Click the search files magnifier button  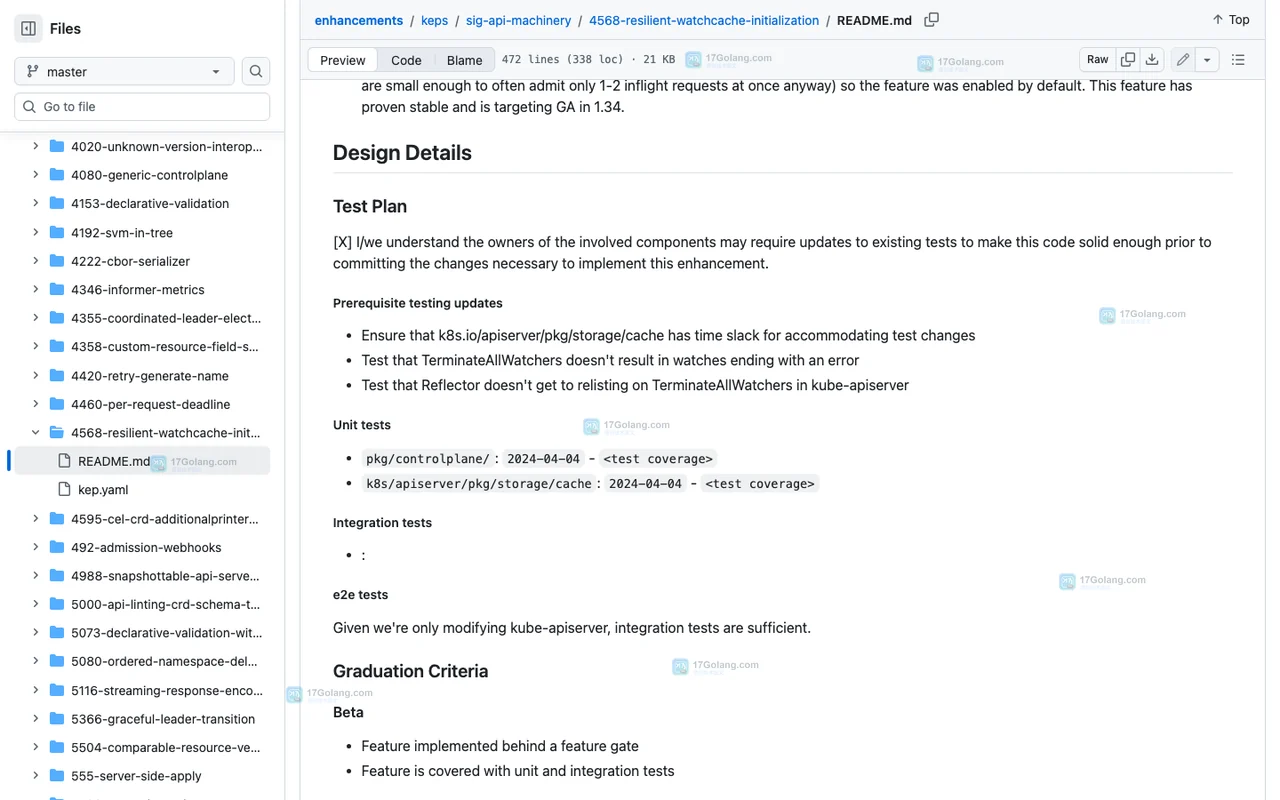[x=256, y=71]
